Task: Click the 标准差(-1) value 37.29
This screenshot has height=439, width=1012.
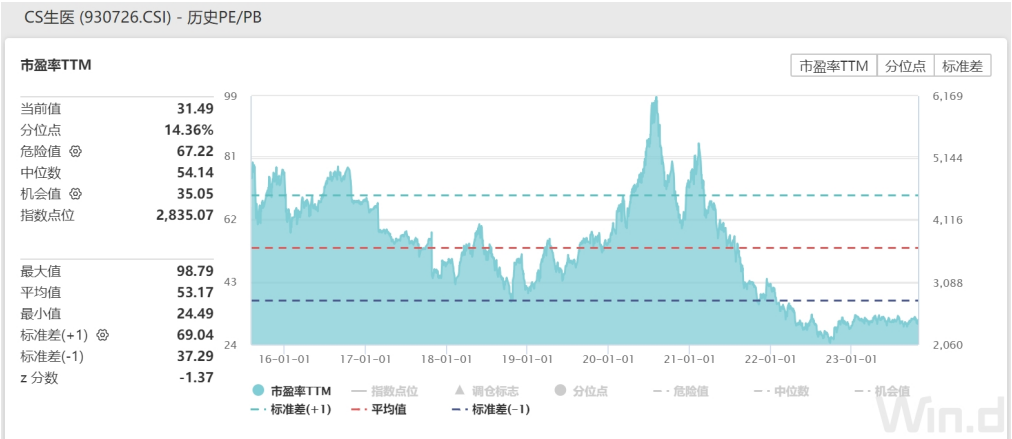Action: click(196, 356)
